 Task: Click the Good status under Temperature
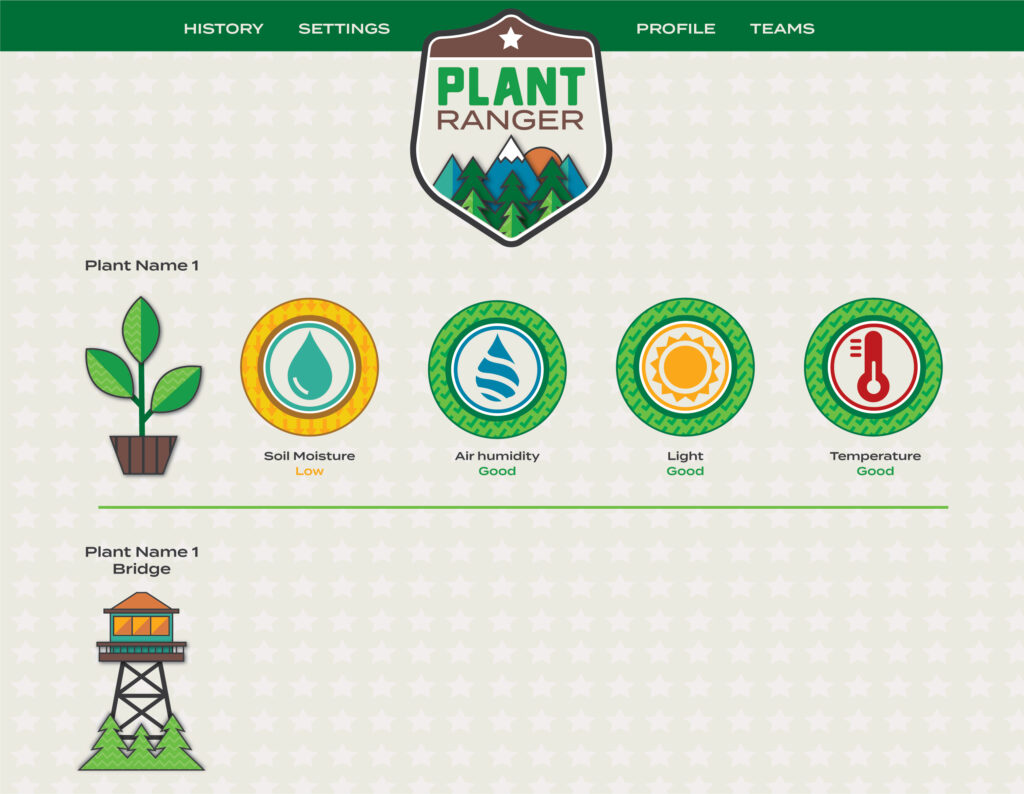(875, 472)
